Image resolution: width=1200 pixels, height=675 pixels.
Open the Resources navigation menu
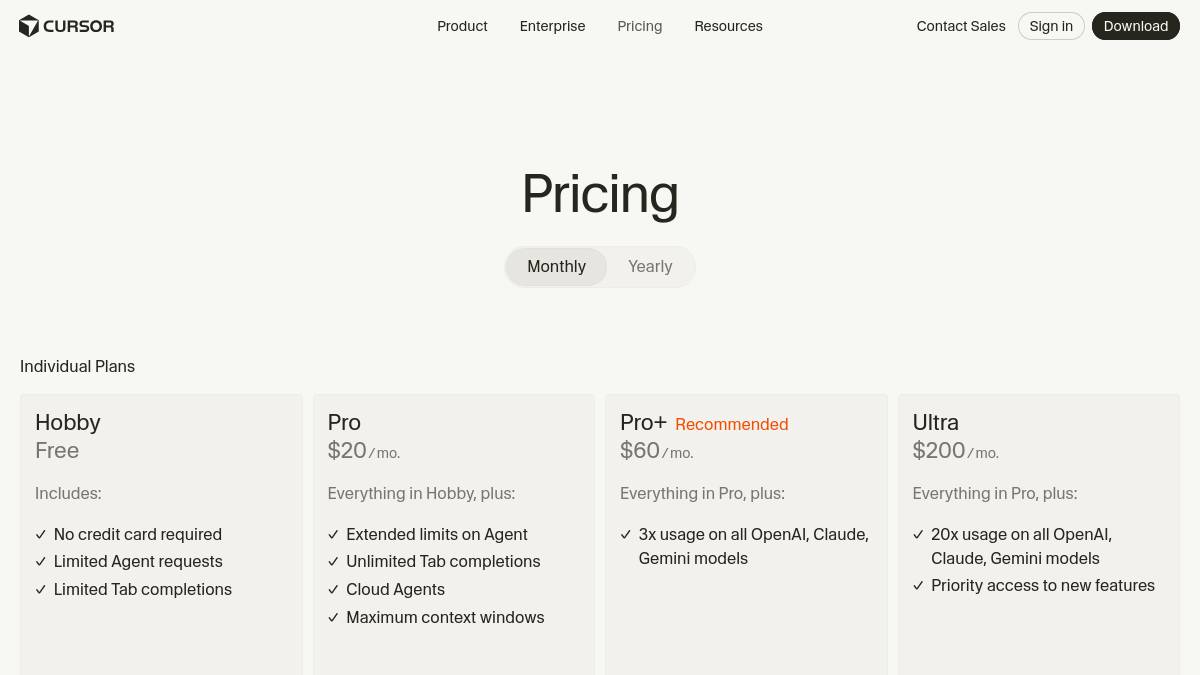[728, 26]
